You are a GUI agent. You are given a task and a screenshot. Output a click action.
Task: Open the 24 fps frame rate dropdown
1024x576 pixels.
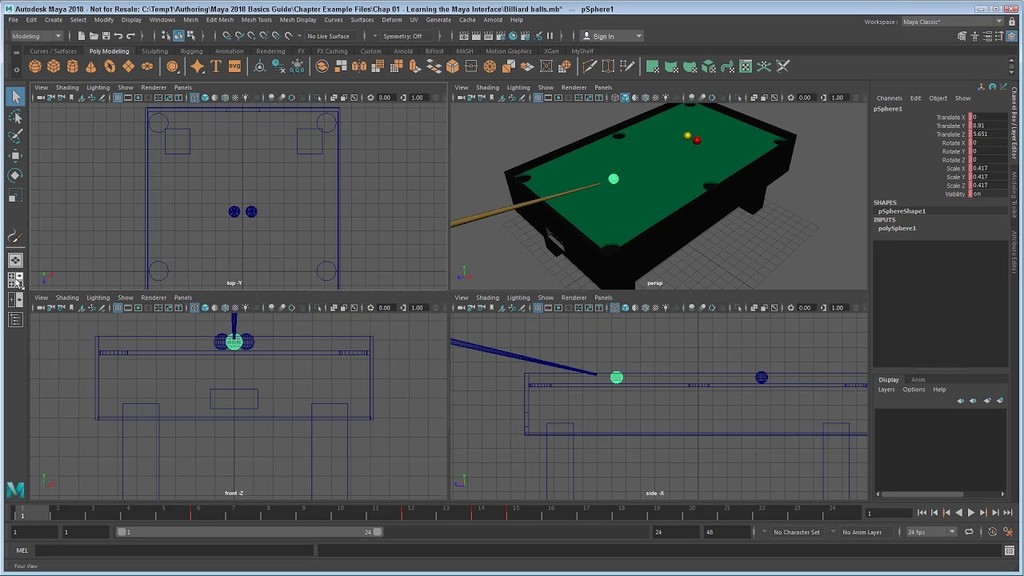click(x=930, y=531)
